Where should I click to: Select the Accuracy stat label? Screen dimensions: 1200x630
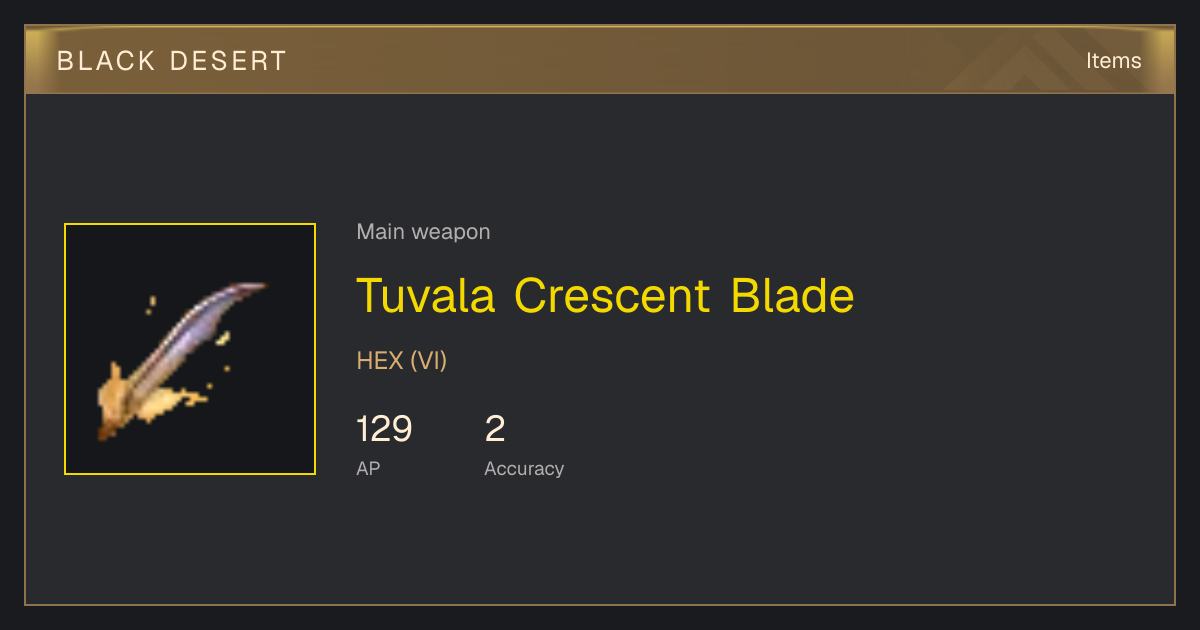524,468
